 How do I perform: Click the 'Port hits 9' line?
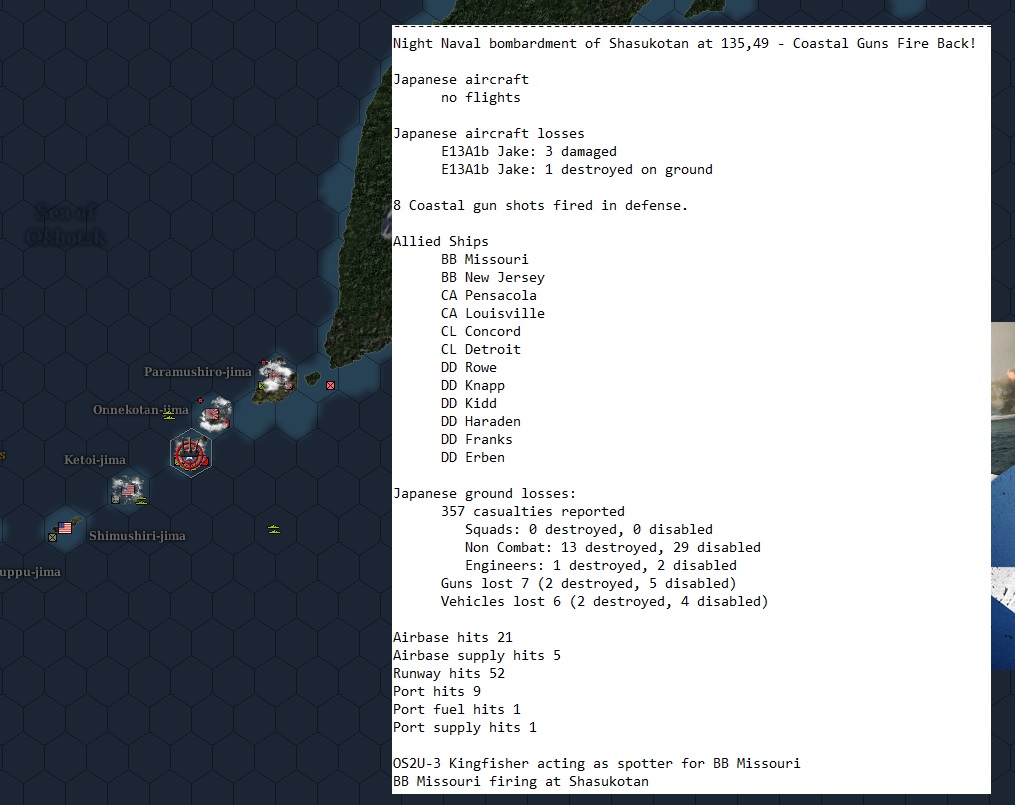click(437, 692)
